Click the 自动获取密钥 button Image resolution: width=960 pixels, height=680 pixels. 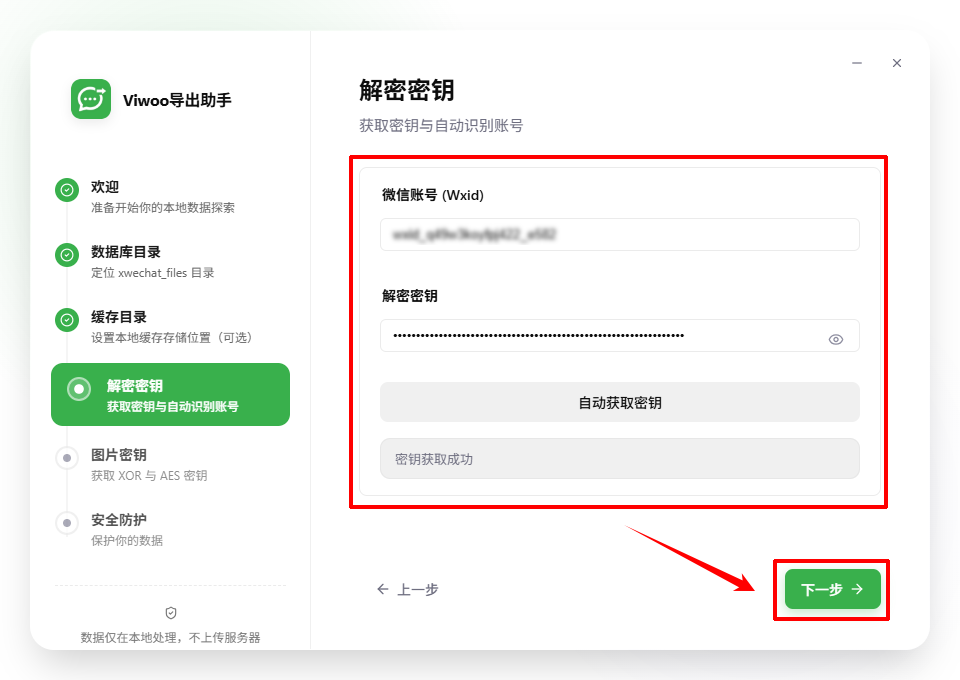[x=620, y=402]
